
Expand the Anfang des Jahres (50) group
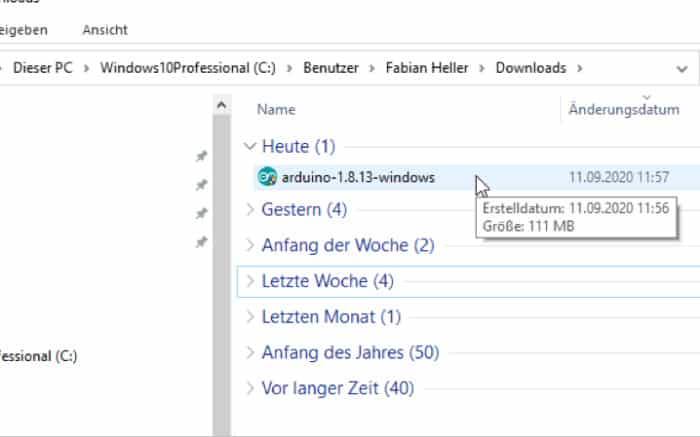pos(250,352)
